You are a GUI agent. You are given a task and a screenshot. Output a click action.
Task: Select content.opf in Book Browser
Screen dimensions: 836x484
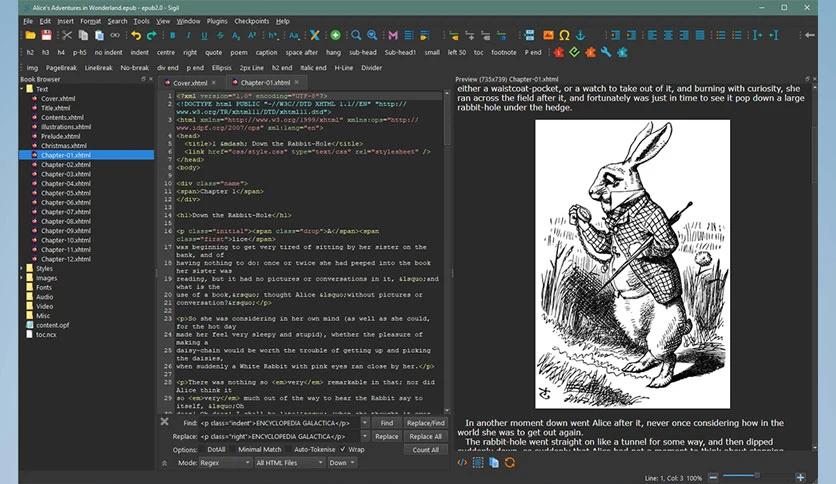click(x=53, y=325)
